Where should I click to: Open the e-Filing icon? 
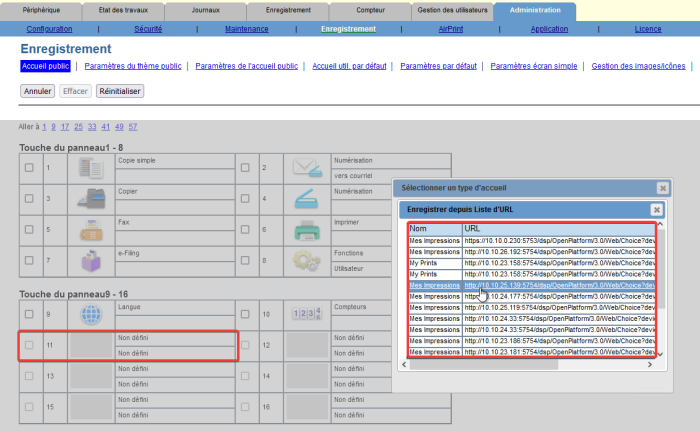pyautogui.click(x=92, y=260)
